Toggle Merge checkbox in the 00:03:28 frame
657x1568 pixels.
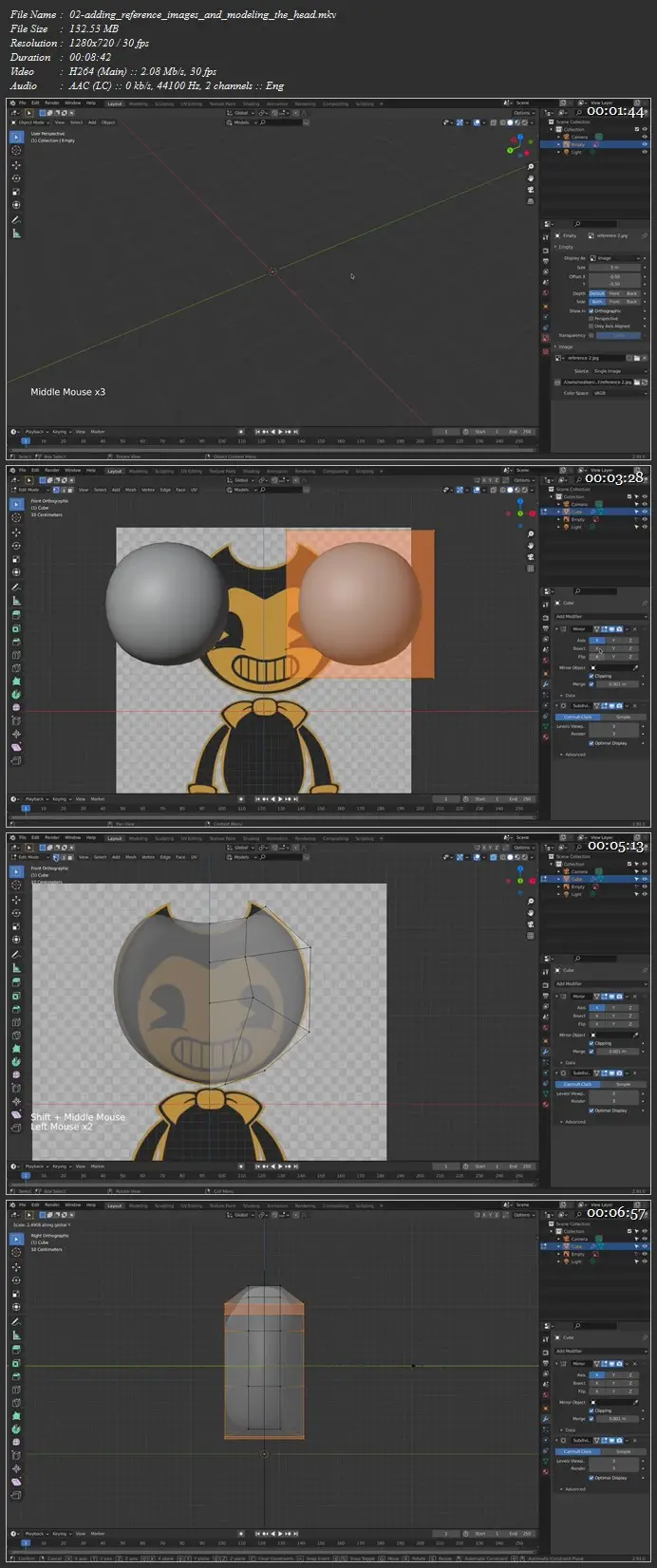[x=591, y=684]
